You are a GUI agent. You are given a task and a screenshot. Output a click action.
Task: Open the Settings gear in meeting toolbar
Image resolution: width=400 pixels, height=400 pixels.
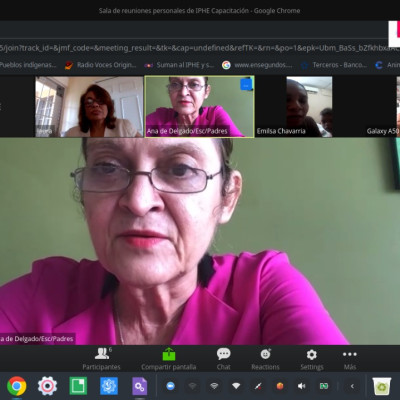(x=312, y=354)
